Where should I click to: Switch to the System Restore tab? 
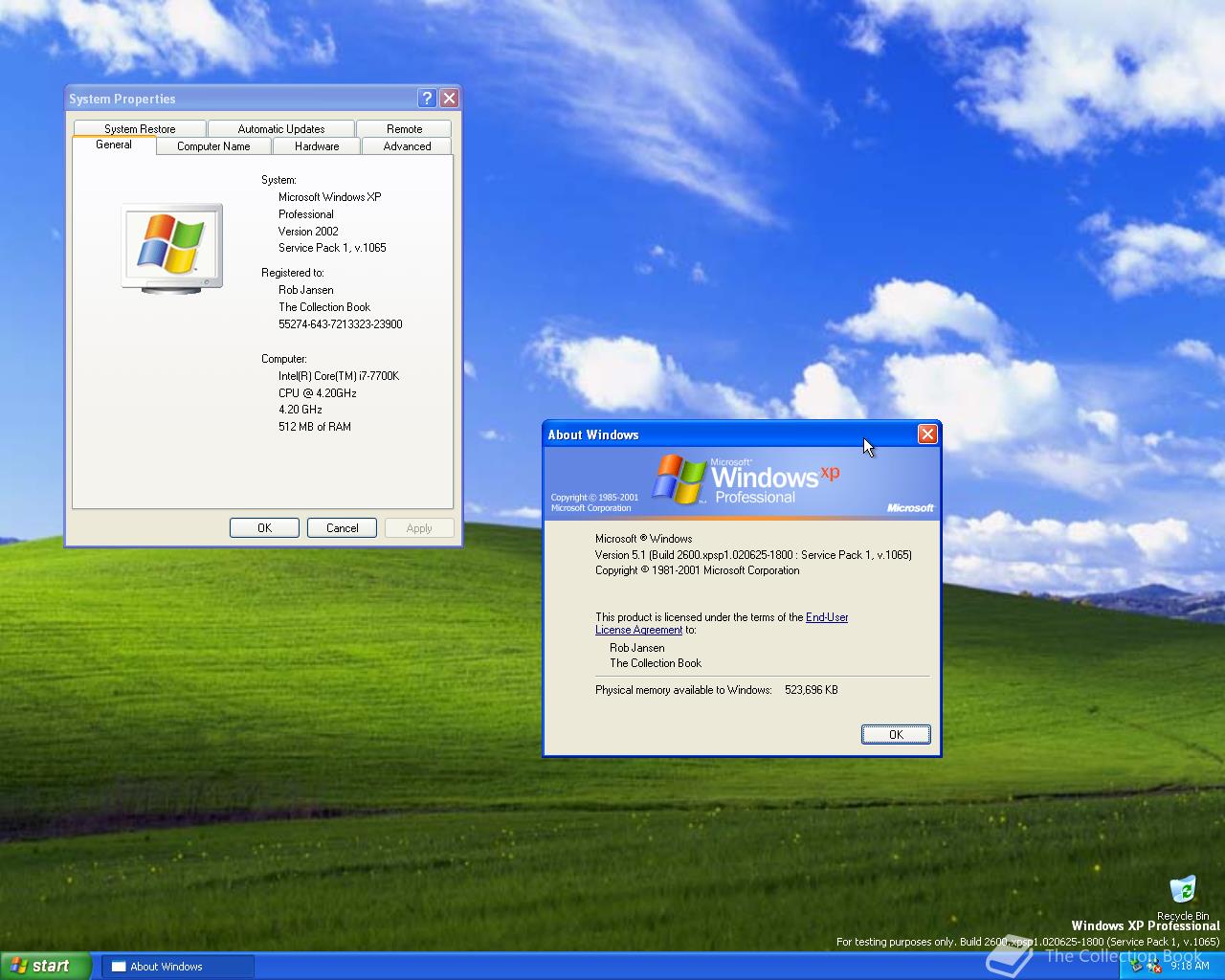[140, 129]
